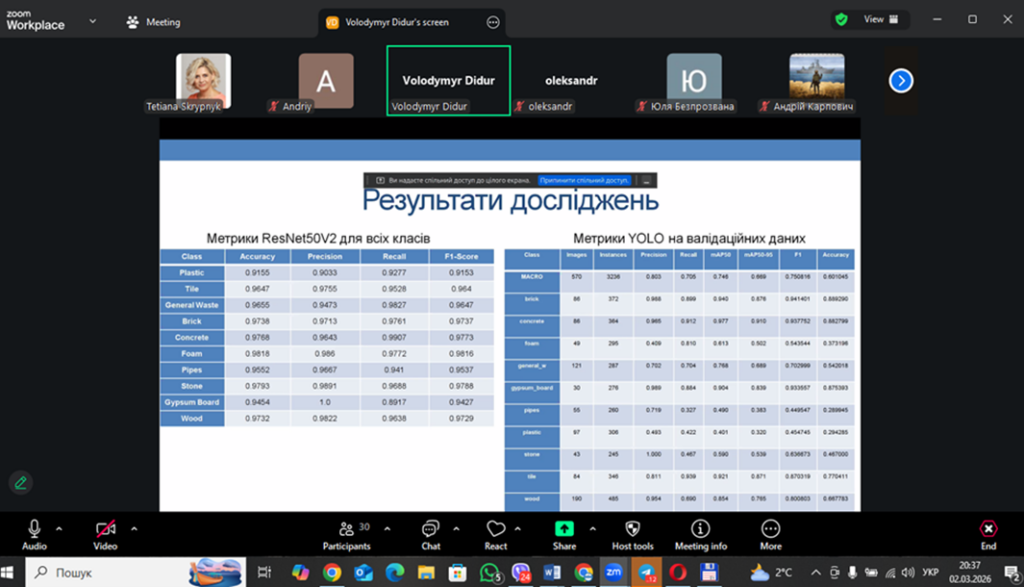Image resolution: width=1024 pixels, height=587 pixels.
Task: Open Meeting info
Action: pos(700,530)
